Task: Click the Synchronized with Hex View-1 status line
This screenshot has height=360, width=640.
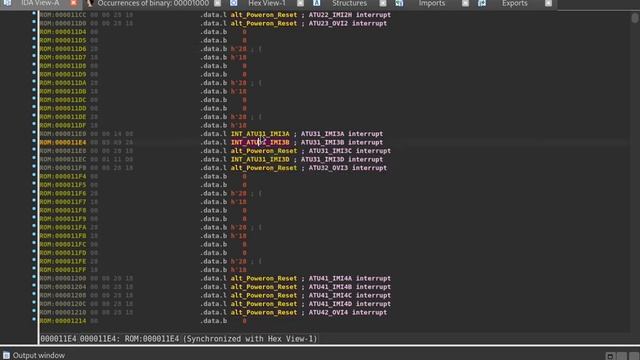Action: pos(179,339)
